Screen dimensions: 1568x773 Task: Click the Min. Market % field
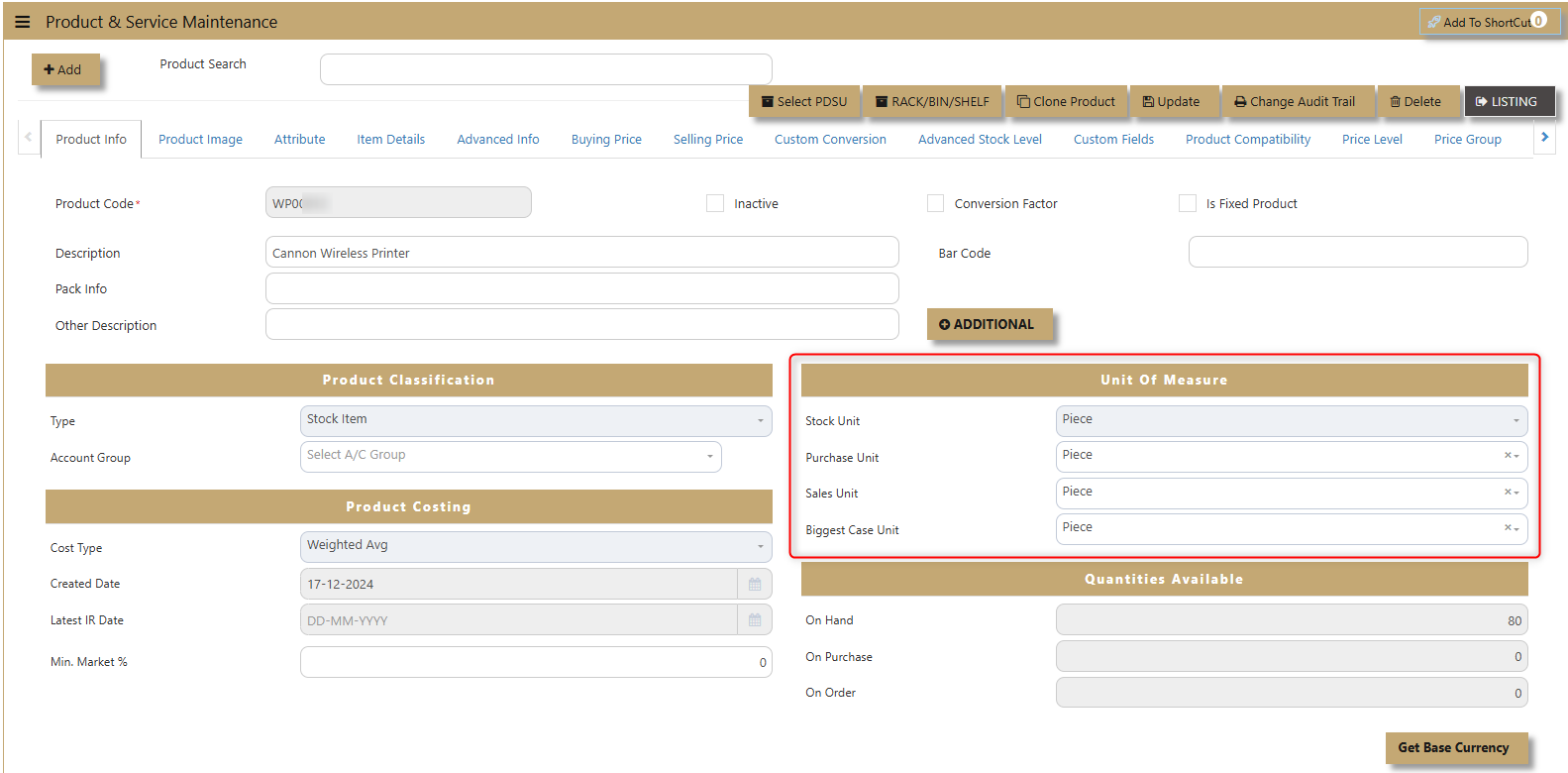(536, 662)
